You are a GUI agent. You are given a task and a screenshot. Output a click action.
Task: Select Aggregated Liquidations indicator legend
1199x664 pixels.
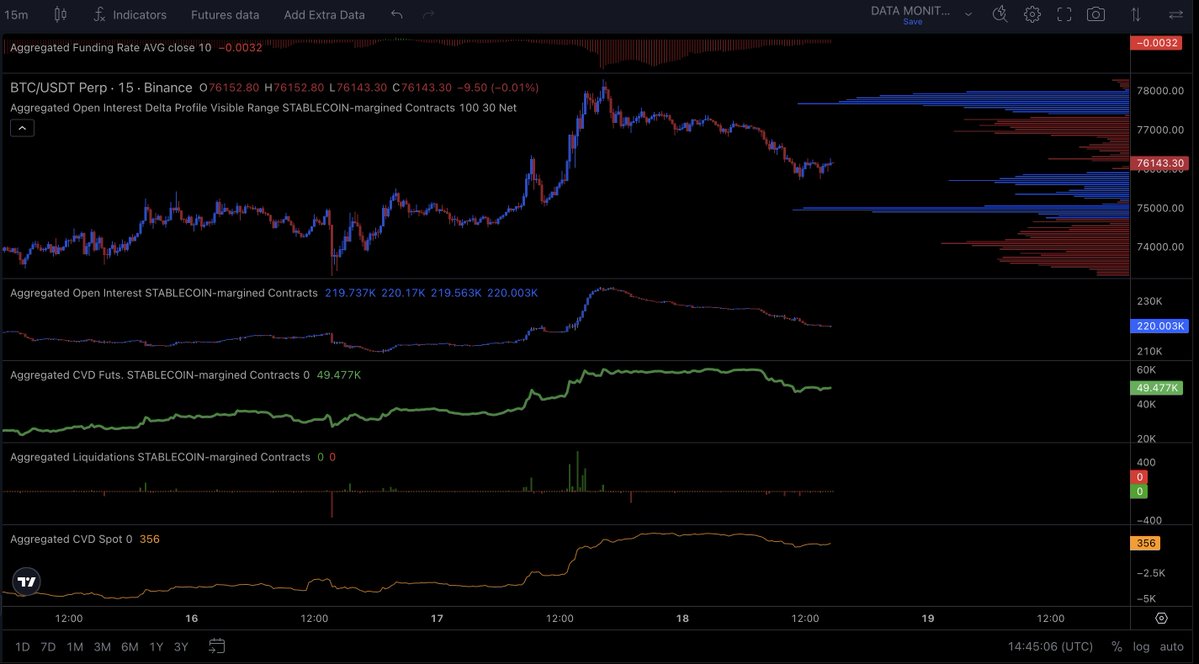(160, 457)
